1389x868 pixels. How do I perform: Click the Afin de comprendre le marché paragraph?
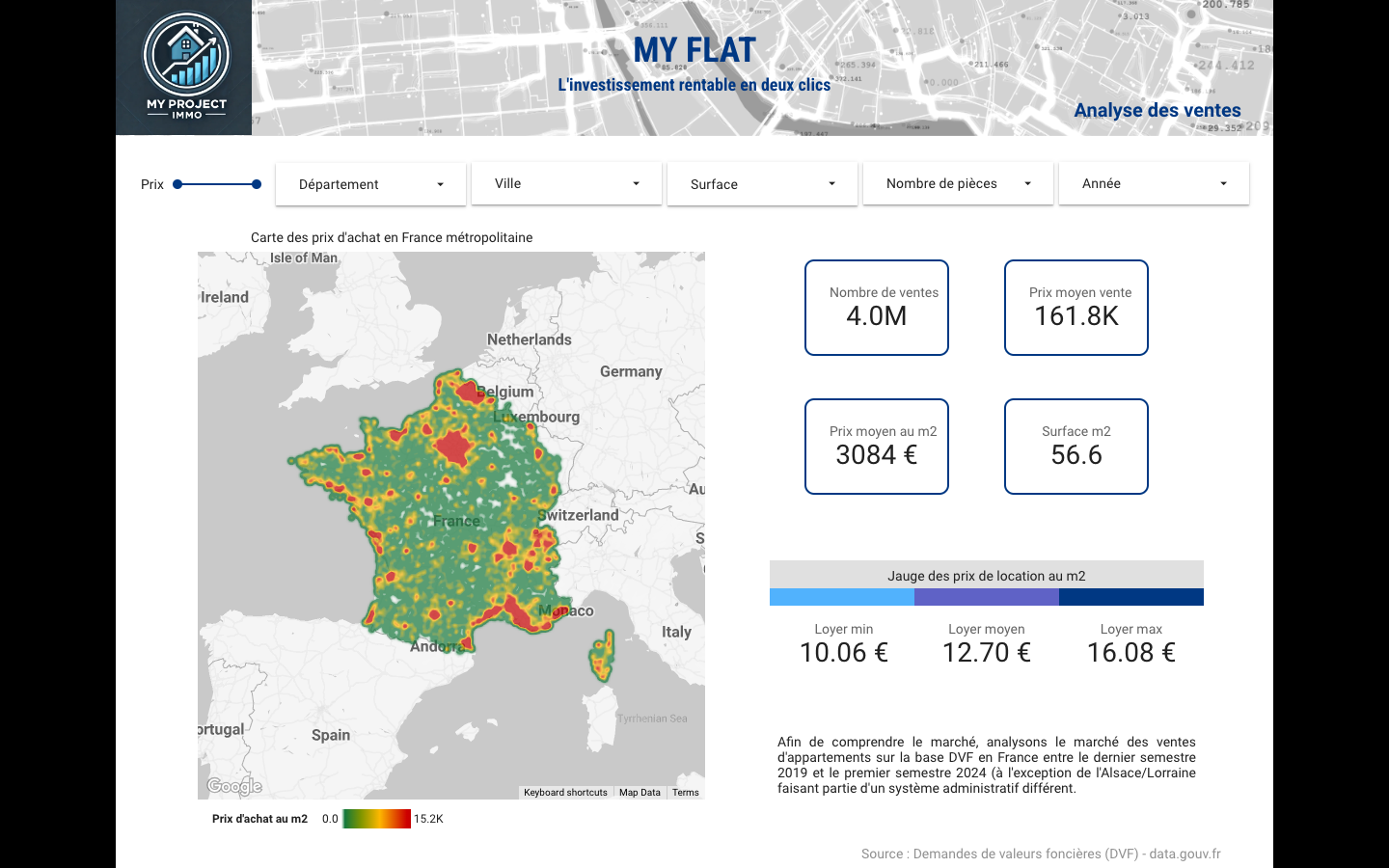[987, 765]
